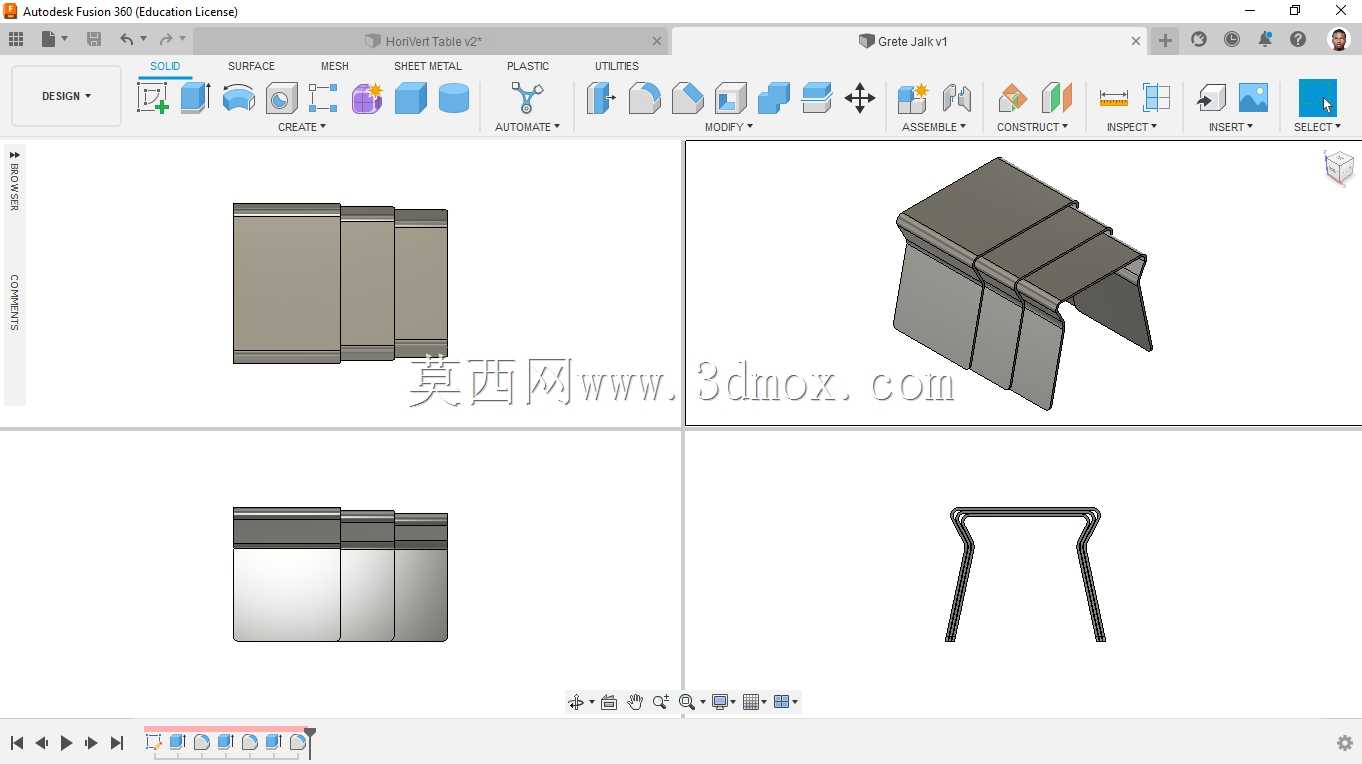Select the Cylinder primitive tool
Image resolution: width=1362 pixels, height=764 pixels.
pos(454,98)
